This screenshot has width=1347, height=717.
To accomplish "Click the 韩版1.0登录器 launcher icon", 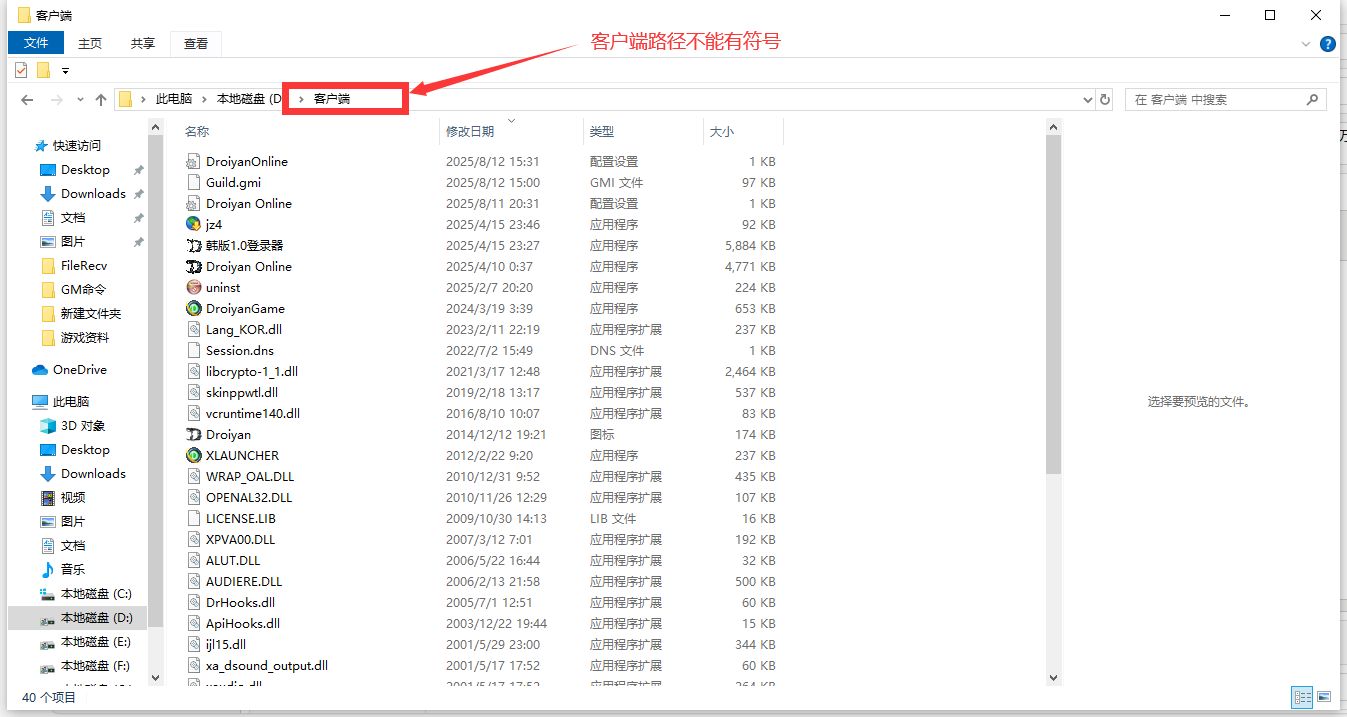I will click(x=194, y=245).
